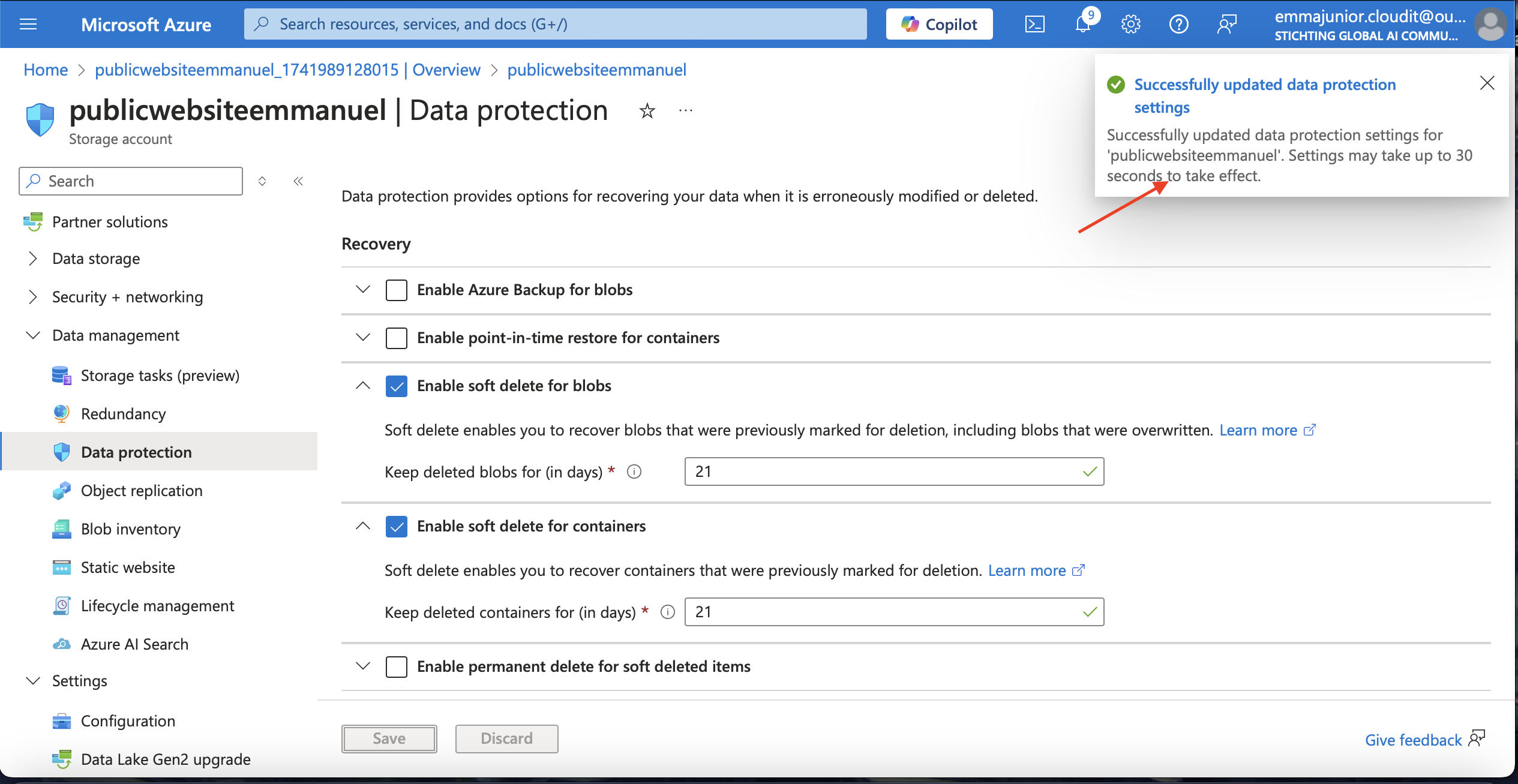Expand the permanent delete section chevron
This screenshot has width=1518, height=784.
coord(363,666)
